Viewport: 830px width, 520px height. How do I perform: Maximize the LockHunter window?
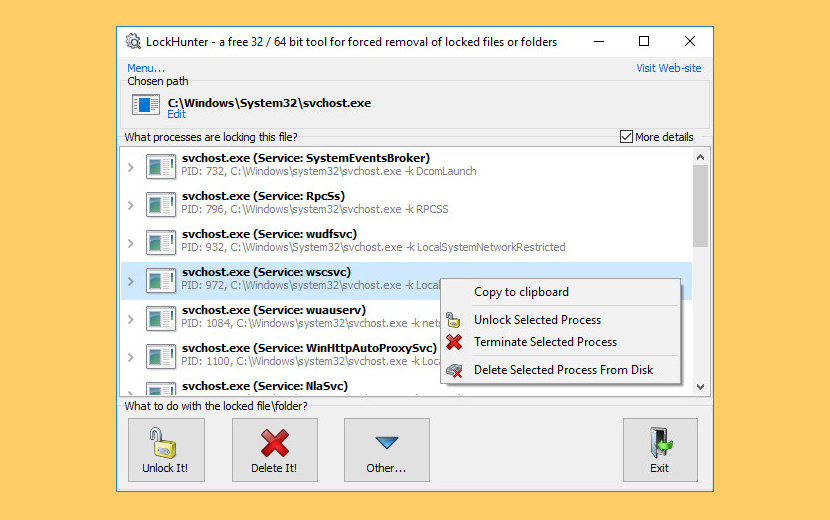pos(644,41)
